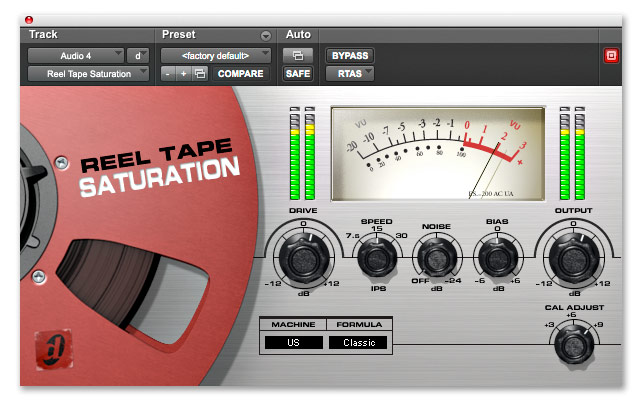642x401 pixels.
Task: Click the CAL ADJUST knob
Action: 574,345
